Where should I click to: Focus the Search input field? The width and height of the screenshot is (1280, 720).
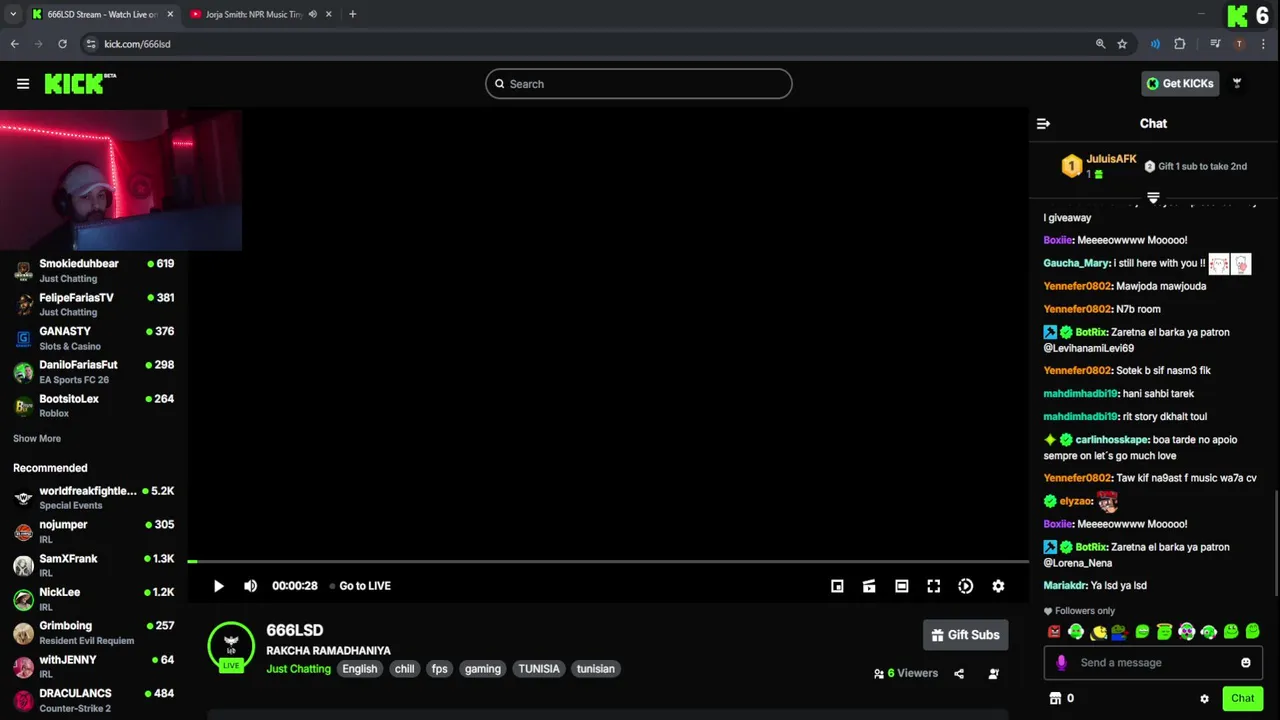639,84
